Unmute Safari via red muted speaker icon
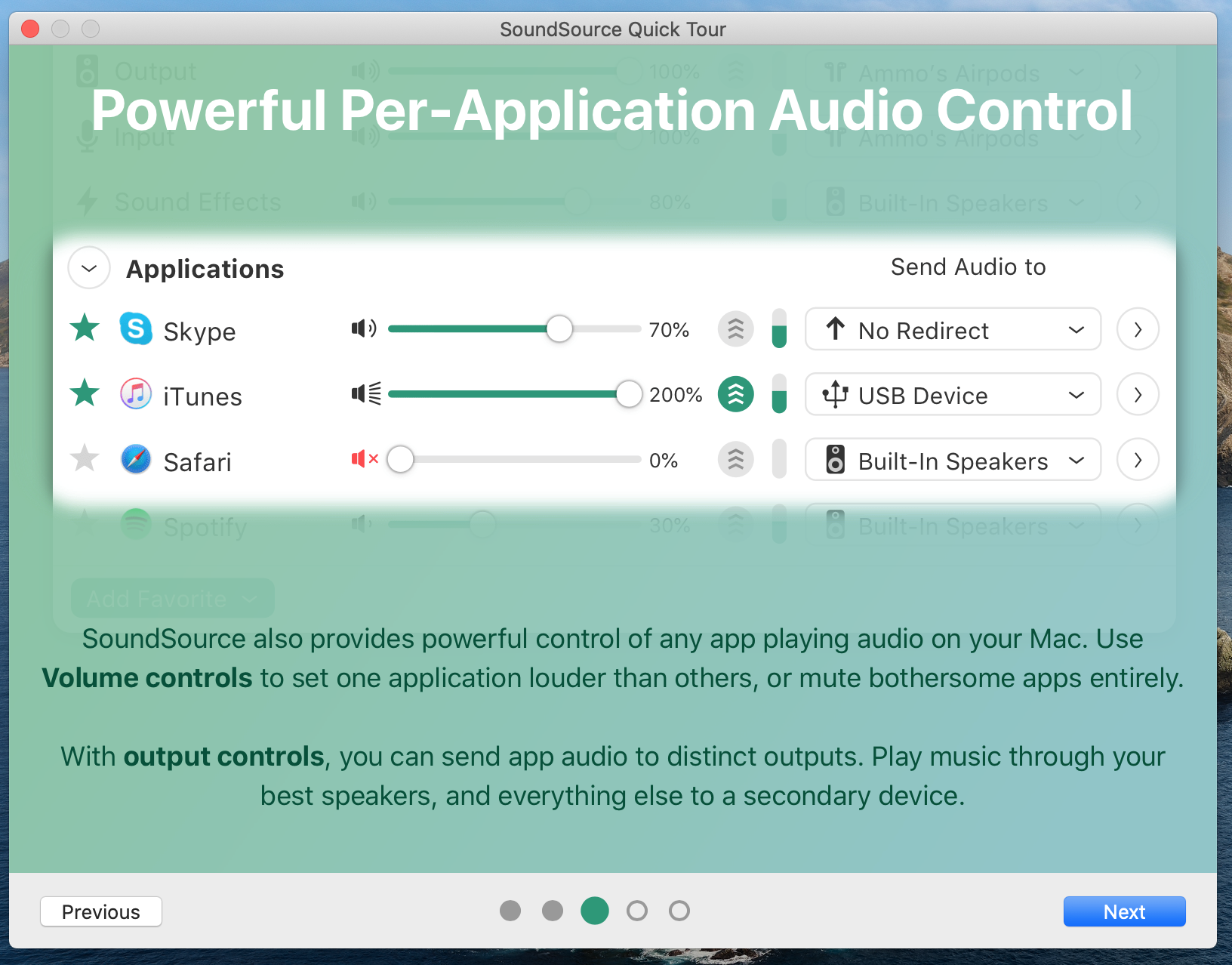The width and height of the screenshot is (1232, 965). pos(365,458)
